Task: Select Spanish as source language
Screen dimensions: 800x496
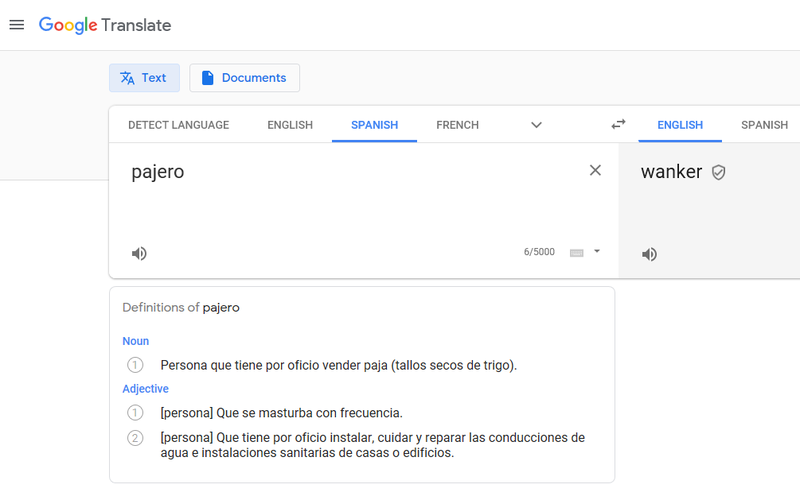Action: pos(374,125)
